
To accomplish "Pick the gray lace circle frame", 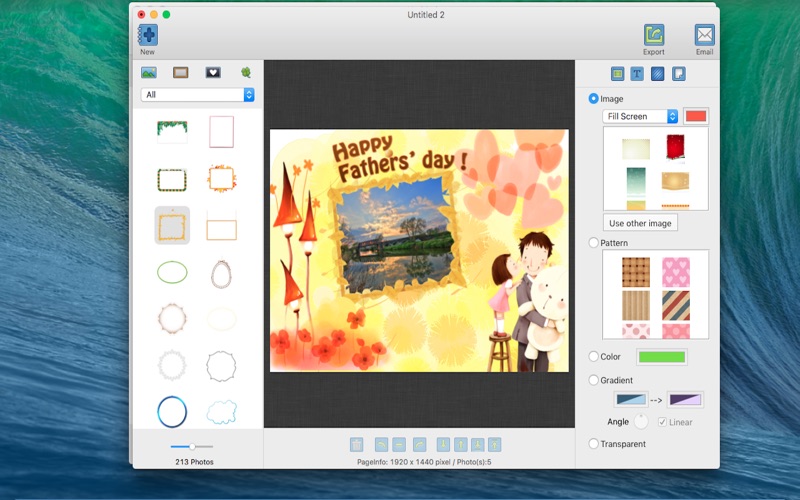I will [172, 365].
